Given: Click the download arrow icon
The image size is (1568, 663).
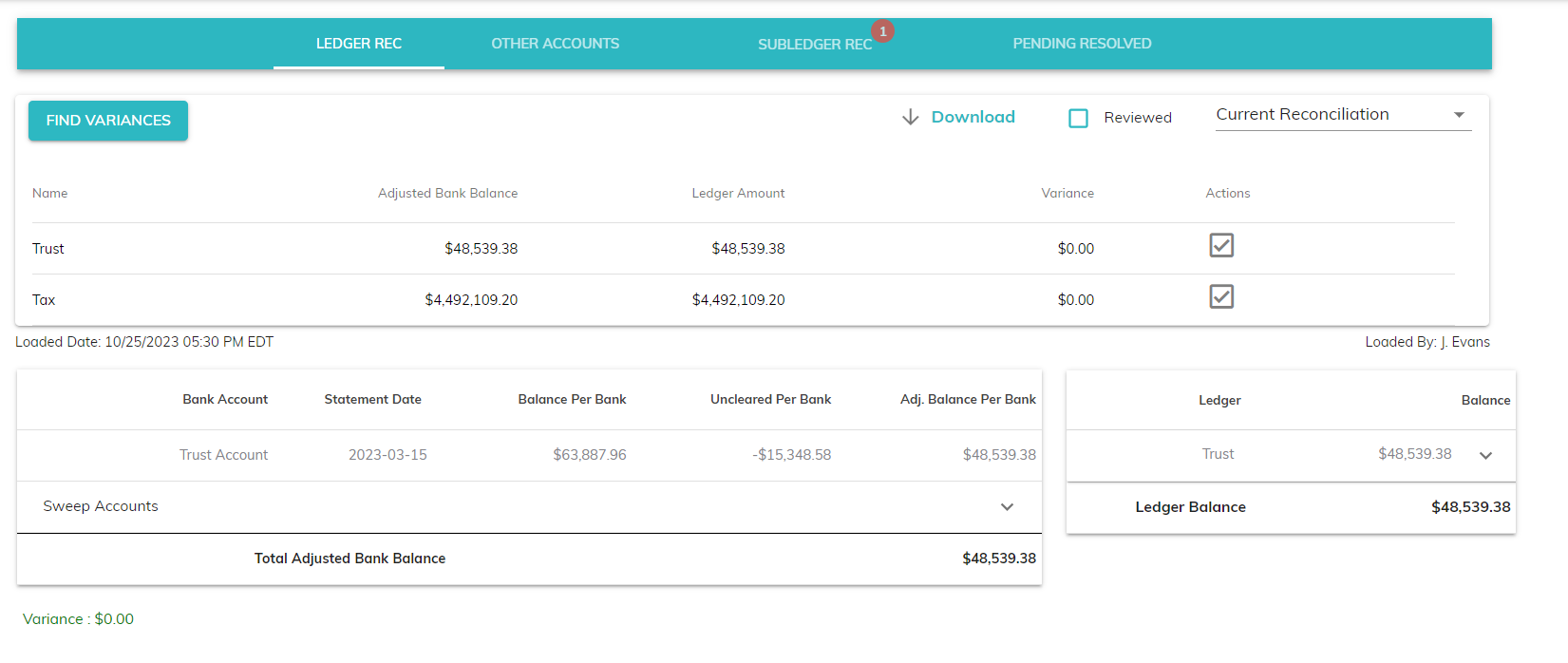Looking at the screenshot, I should coord(910,117).
